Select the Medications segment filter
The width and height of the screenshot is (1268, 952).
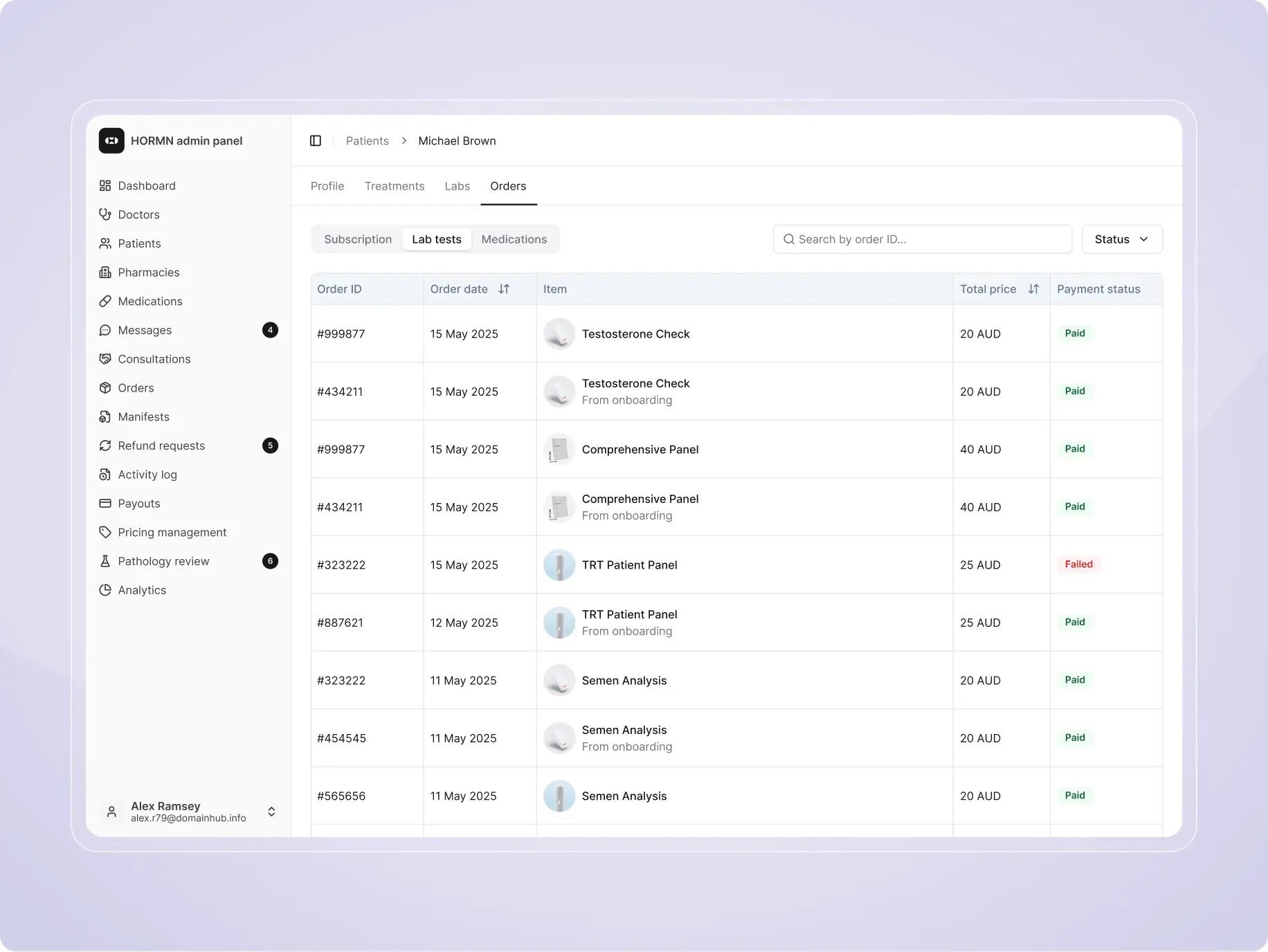(x=514, y=239)
